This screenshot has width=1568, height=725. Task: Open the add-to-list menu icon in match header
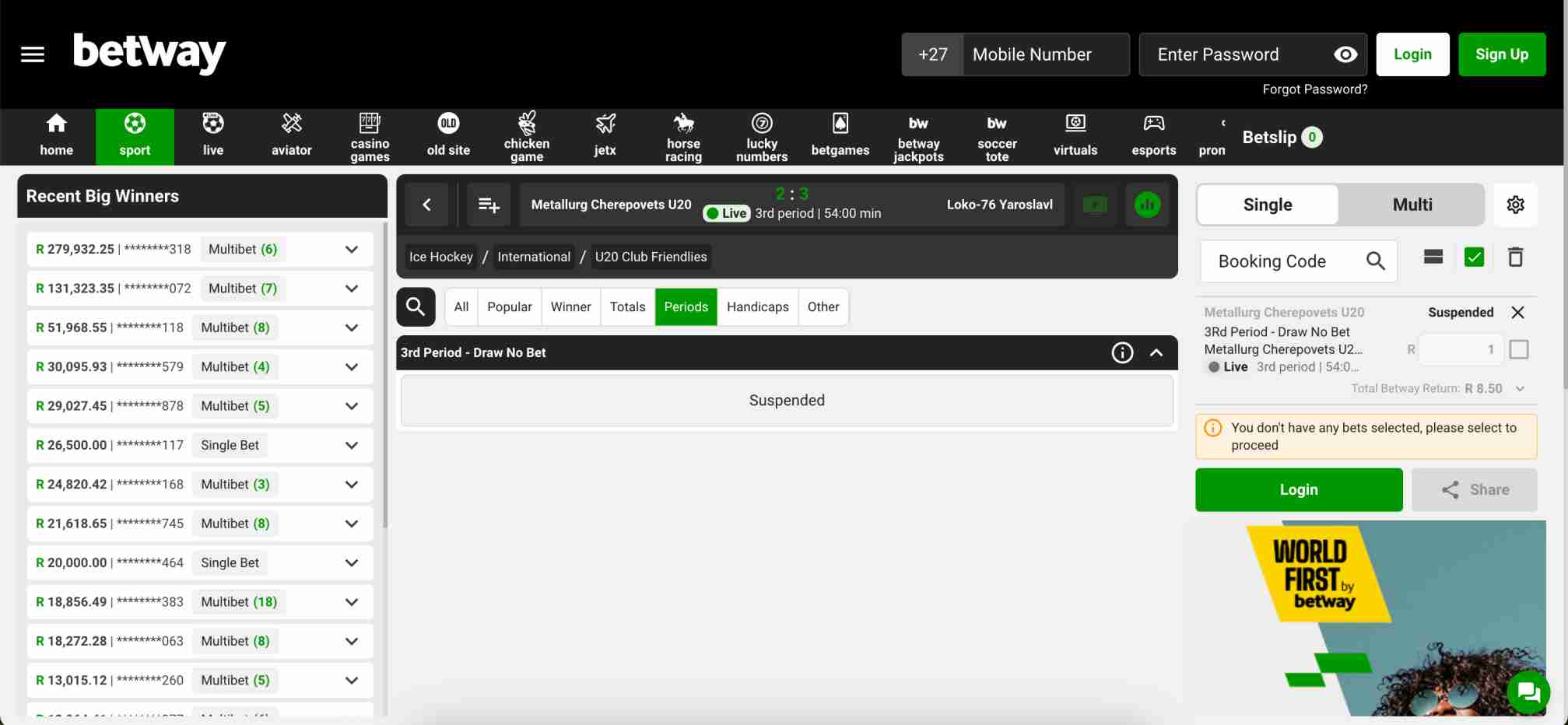point(489,205)
